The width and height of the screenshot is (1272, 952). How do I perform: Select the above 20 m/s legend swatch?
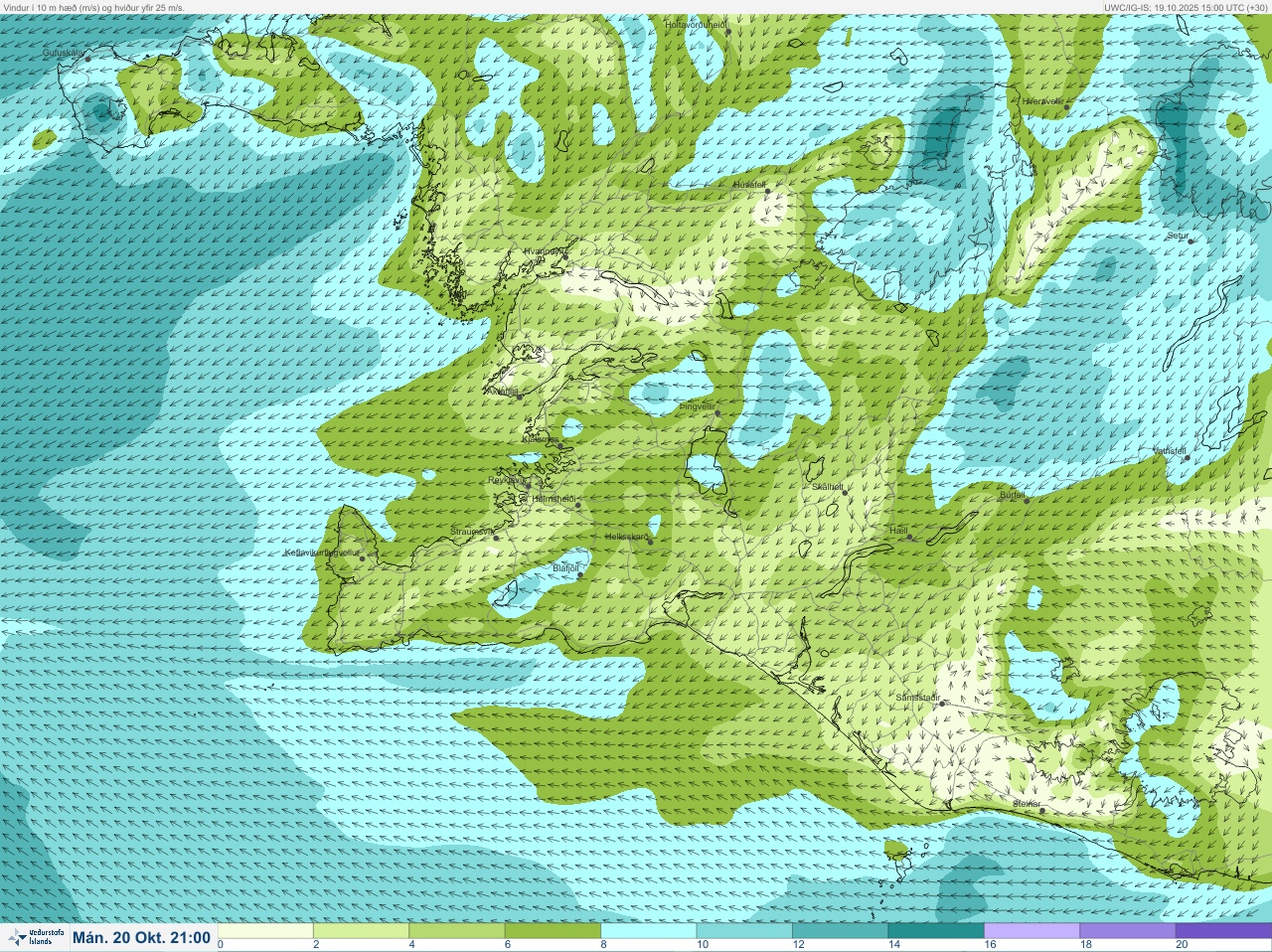[x=1222, y=931]
